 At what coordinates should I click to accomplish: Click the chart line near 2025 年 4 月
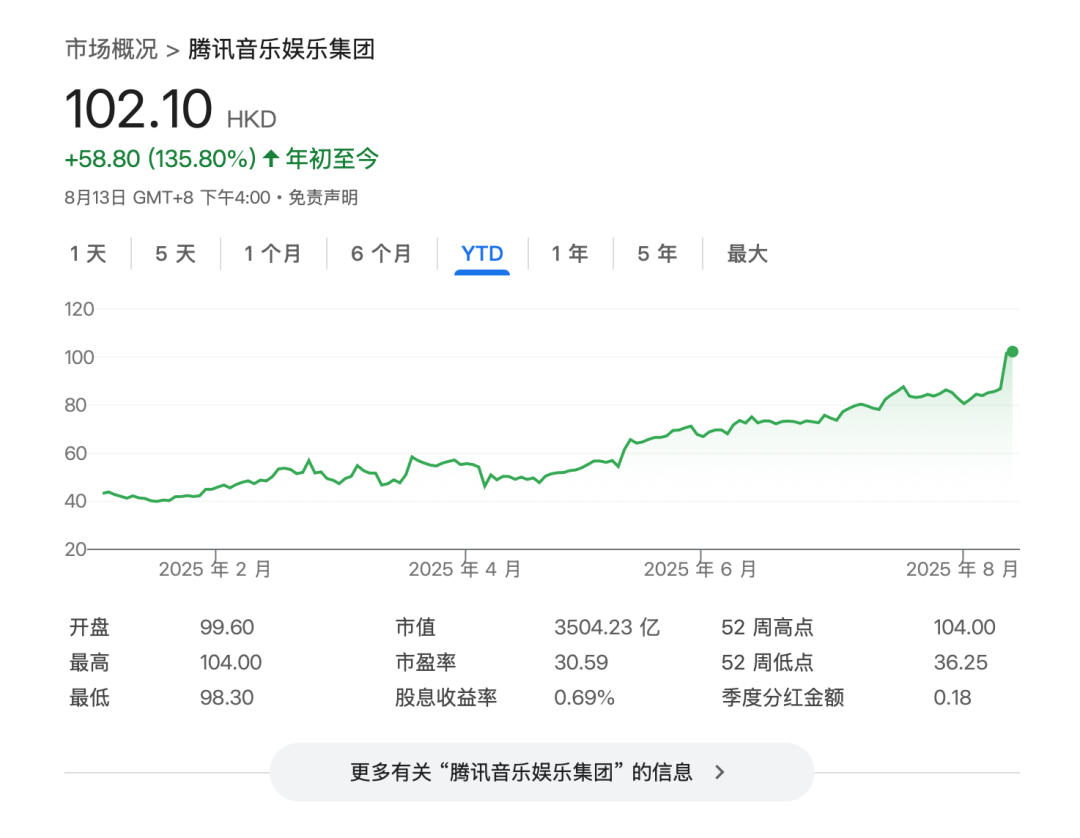(x=466, y=465)
